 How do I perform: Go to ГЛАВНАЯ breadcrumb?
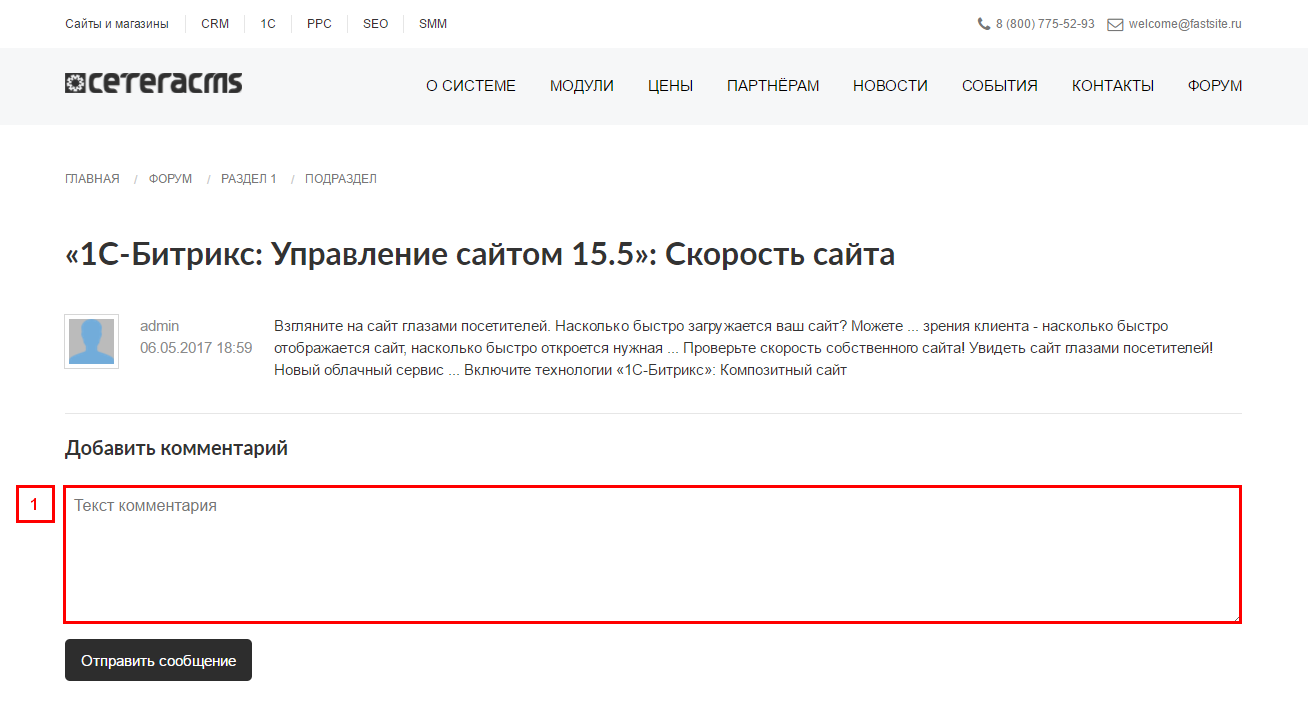tap(92, 179)
